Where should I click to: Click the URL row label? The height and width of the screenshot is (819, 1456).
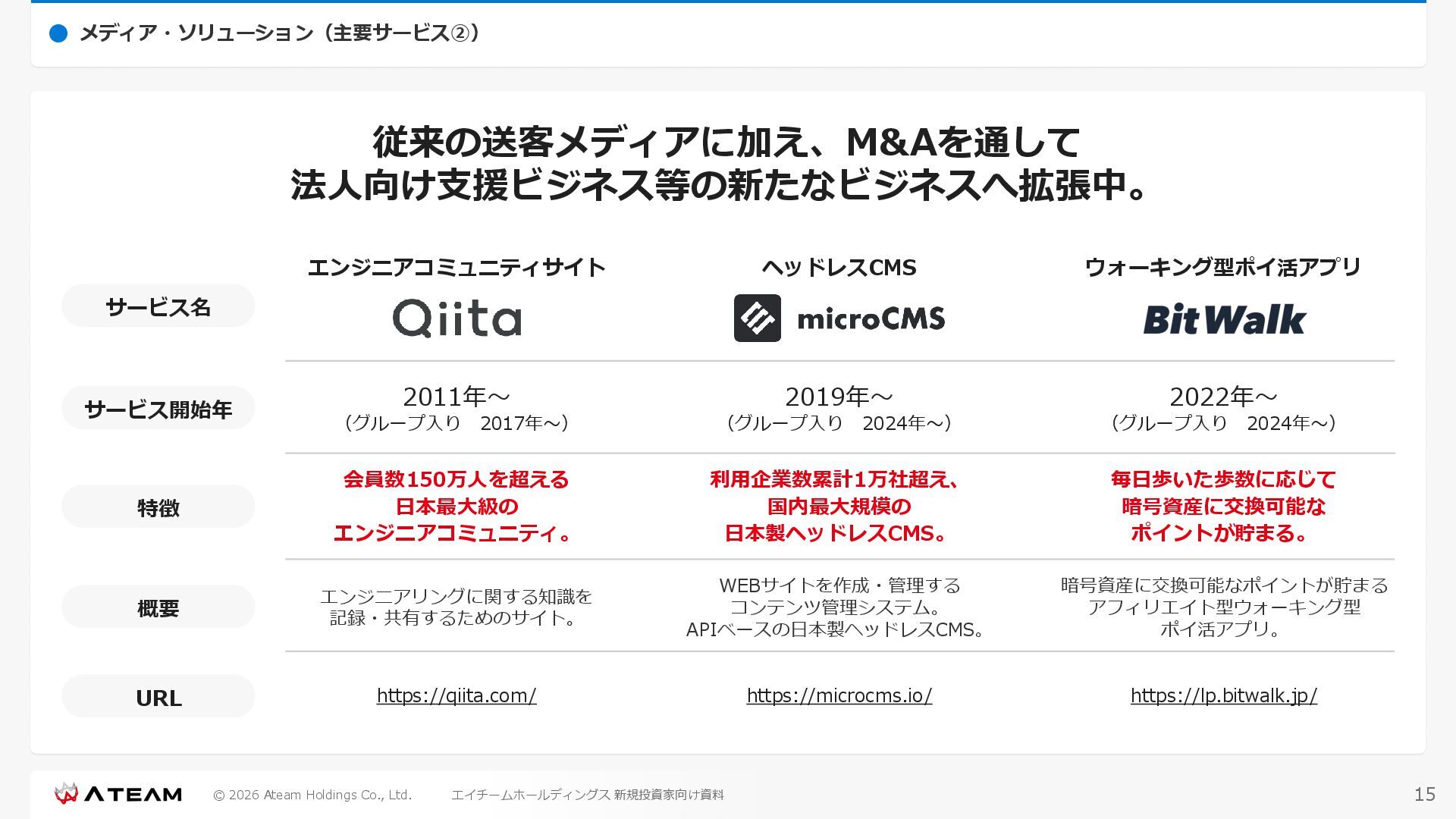[x=158, y=697]
